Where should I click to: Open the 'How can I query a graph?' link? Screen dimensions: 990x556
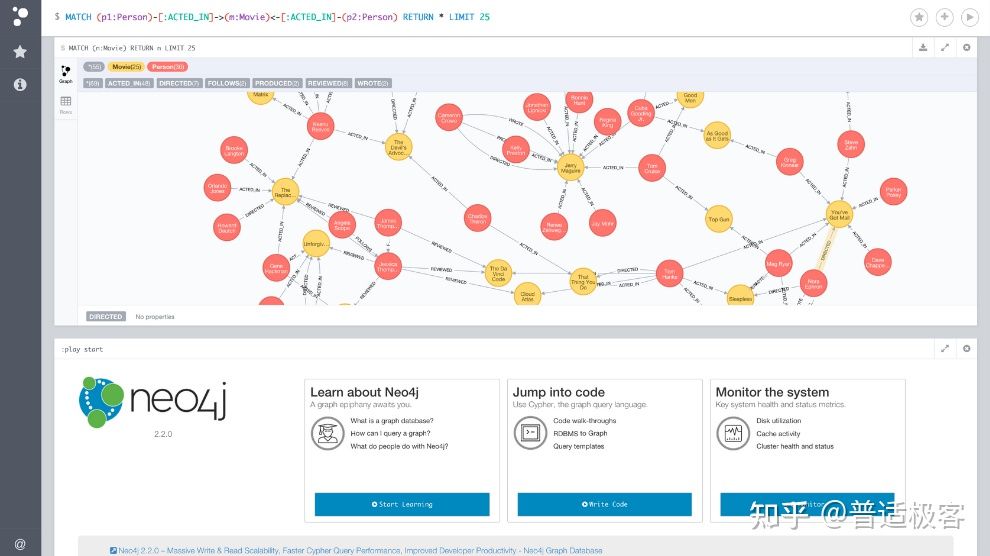click(390, 433)
